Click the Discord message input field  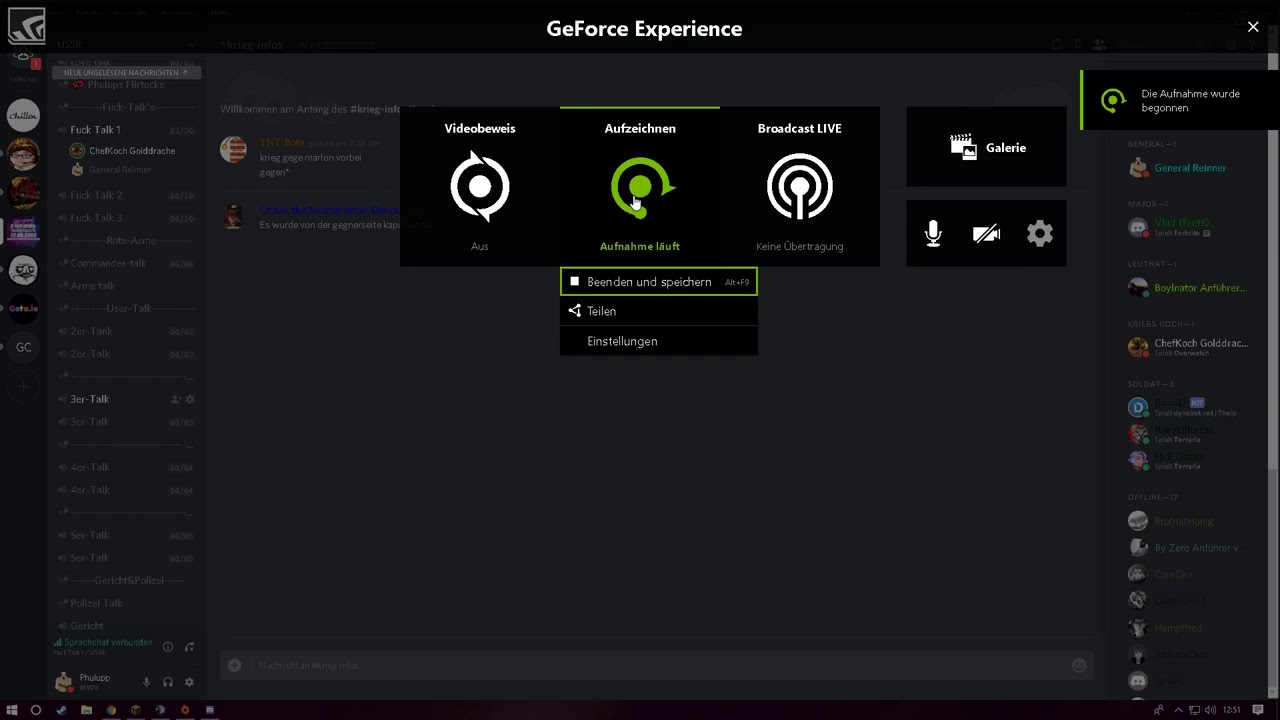[x=657, y=665]
